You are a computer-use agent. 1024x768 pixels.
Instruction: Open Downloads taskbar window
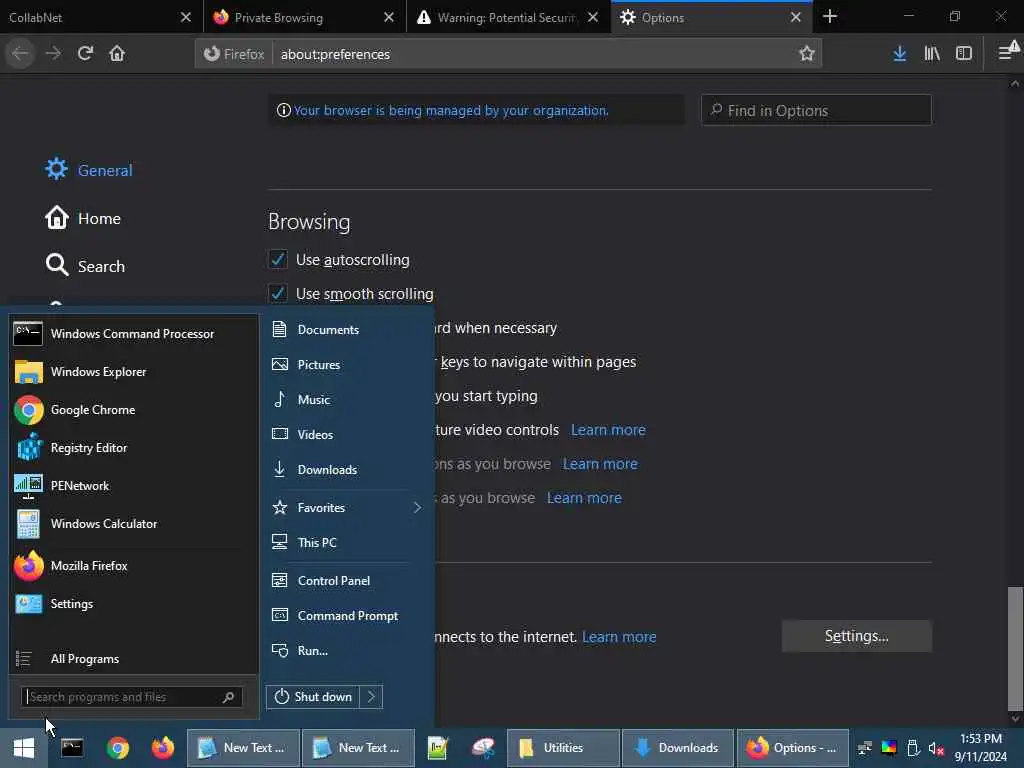coord(677,748)
